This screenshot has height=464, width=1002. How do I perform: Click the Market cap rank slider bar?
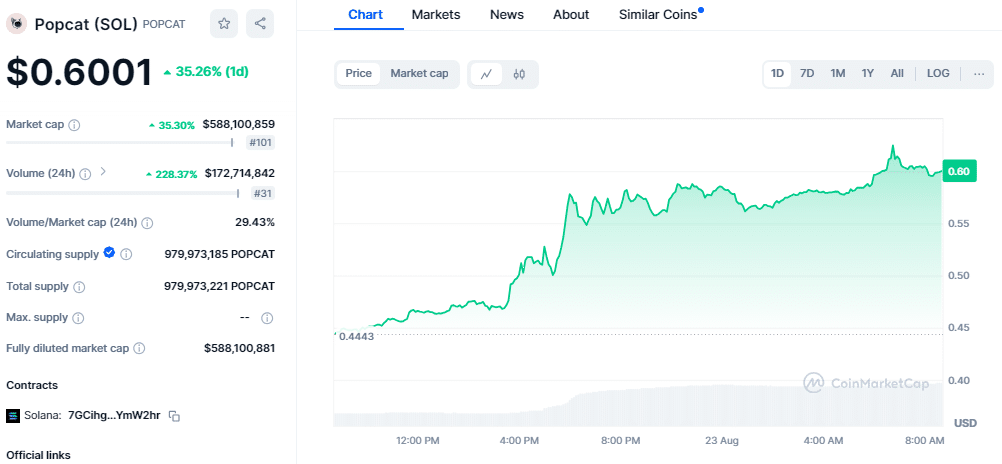click(x=120, y=143)
